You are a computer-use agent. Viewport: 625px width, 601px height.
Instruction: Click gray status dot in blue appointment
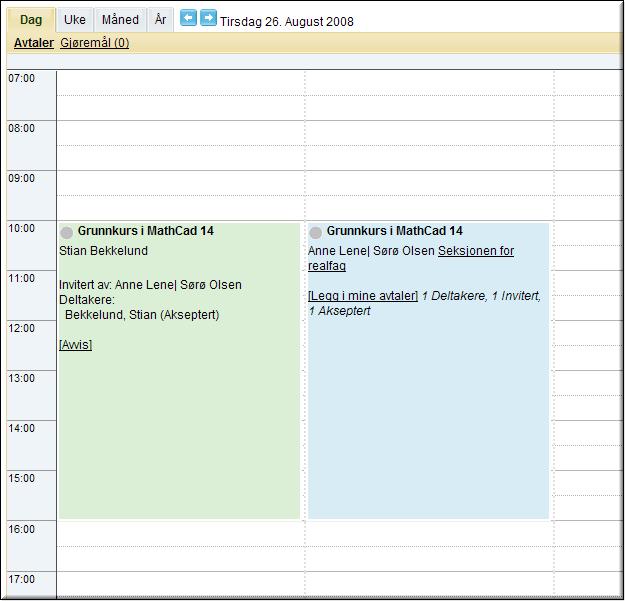click(x=315, y=232)
